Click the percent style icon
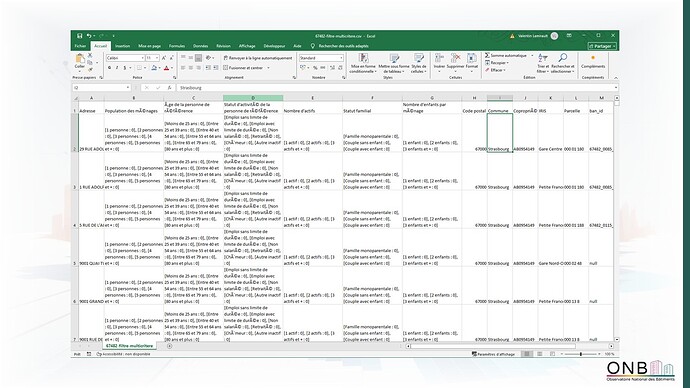This screenshot has width=690, height=388. (x=315, y=68)
